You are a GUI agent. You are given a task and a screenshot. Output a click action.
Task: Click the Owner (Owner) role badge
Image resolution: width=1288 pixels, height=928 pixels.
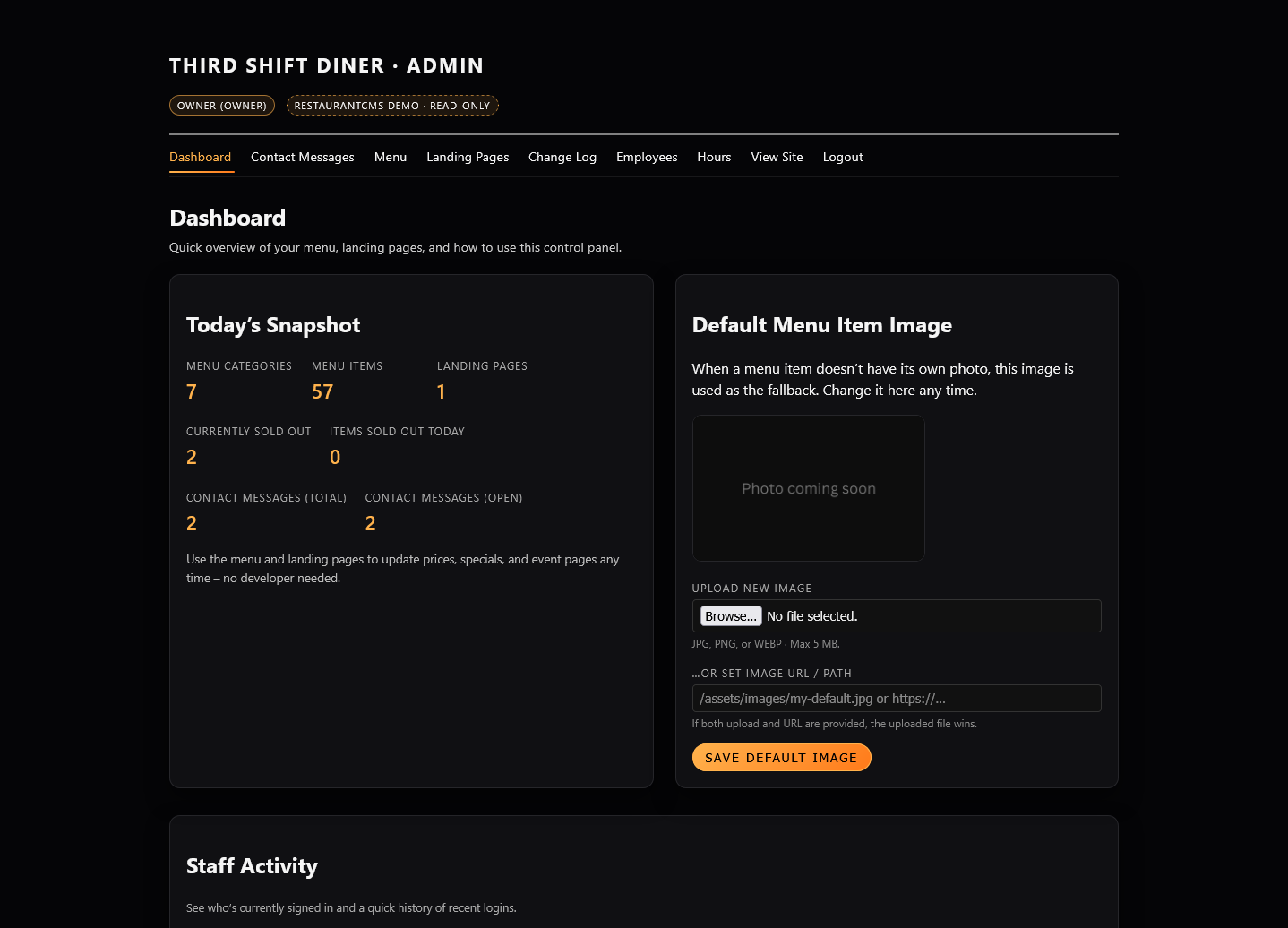point(221,106)
